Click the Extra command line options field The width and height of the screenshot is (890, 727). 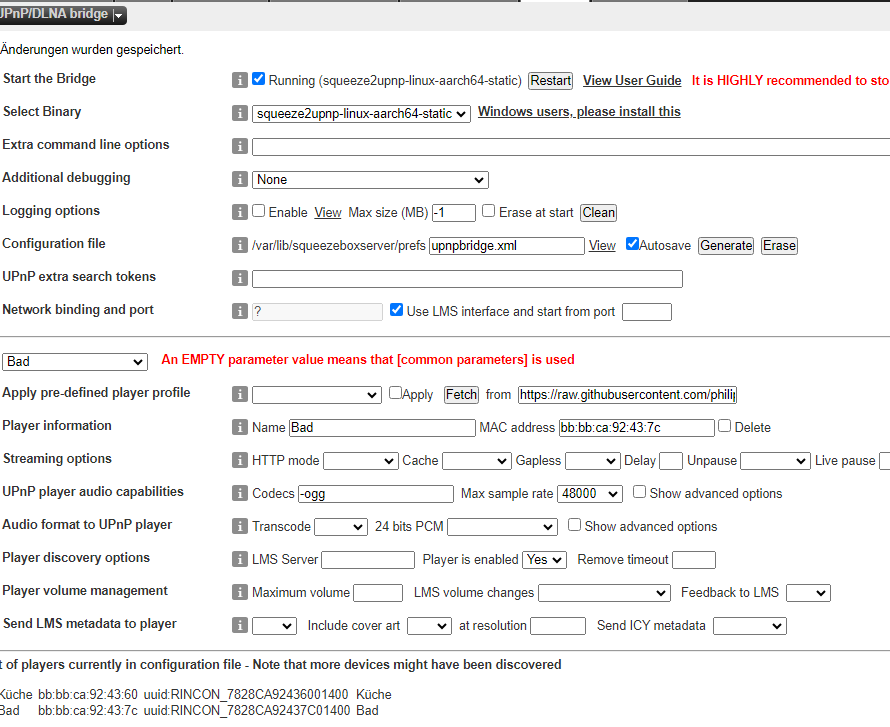(571, 146)
